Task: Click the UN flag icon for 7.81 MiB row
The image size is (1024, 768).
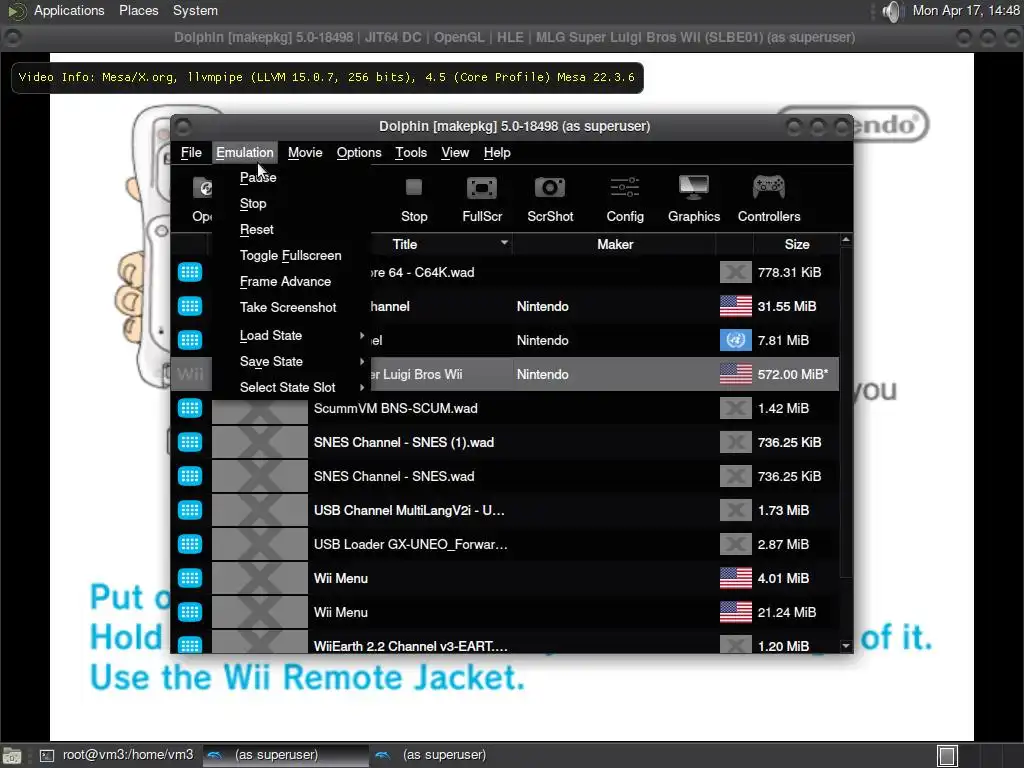Action: 735,340
